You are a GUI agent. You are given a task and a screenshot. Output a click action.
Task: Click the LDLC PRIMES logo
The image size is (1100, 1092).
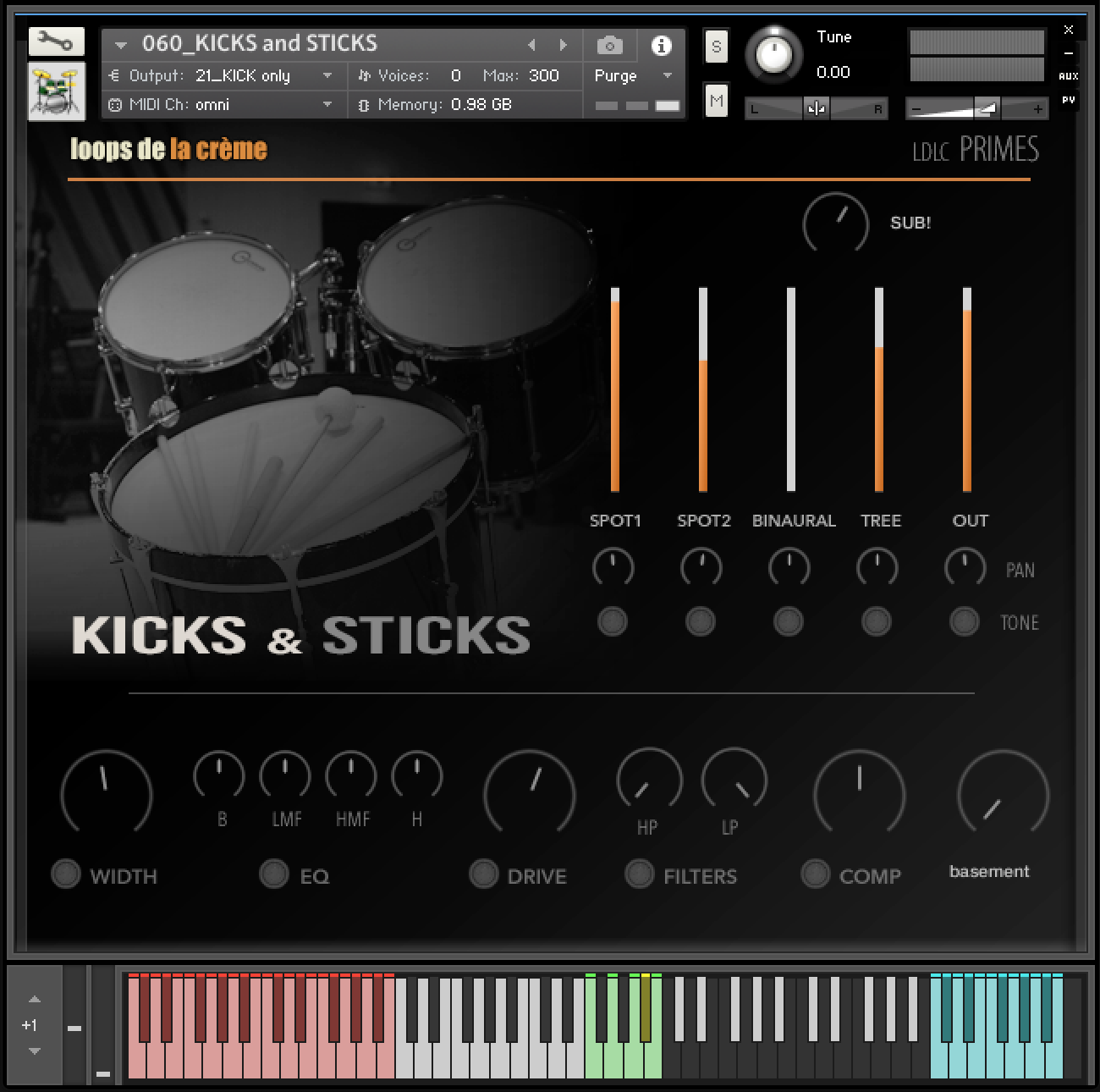(976, 150)
